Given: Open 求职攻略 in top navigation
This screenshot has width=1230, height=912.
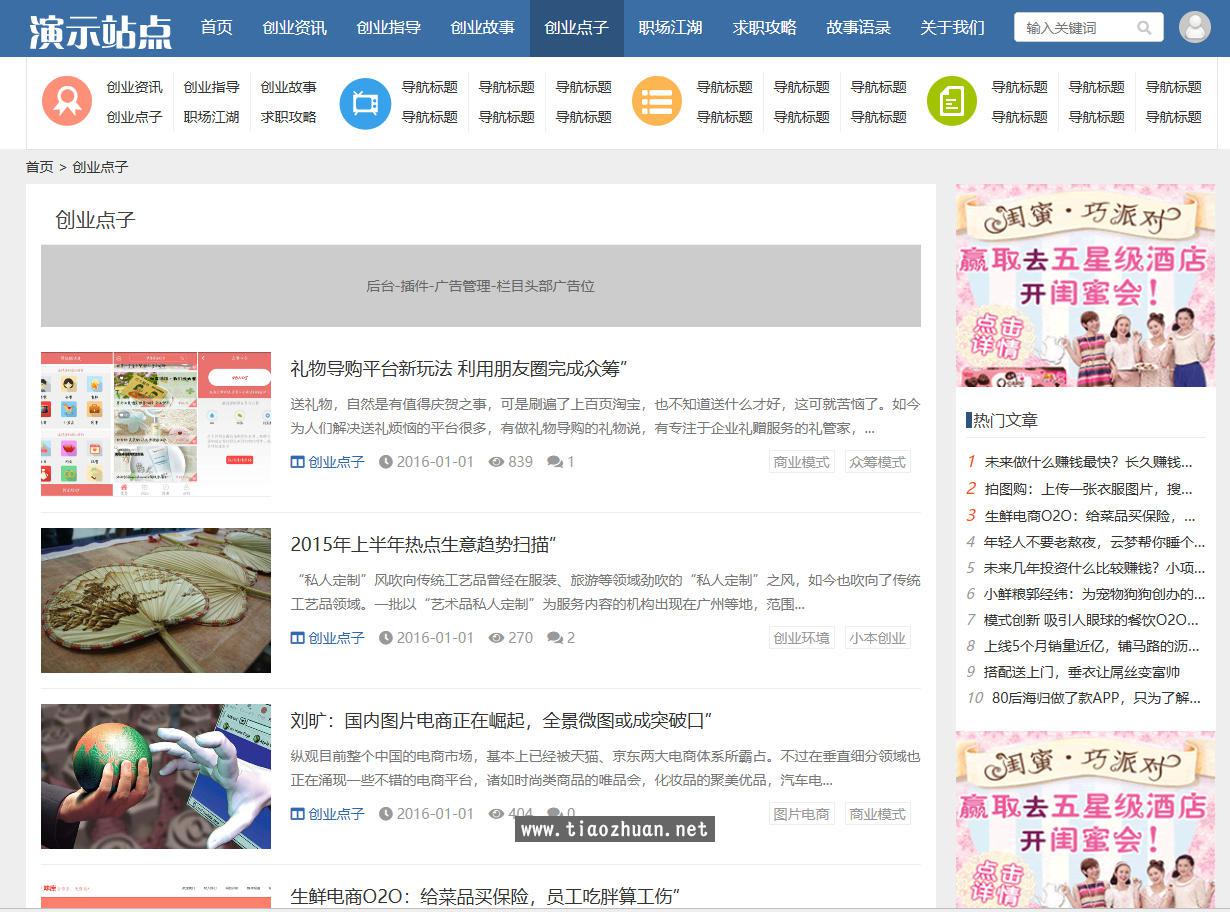Looking at the screenshot, I should point(764,28).
